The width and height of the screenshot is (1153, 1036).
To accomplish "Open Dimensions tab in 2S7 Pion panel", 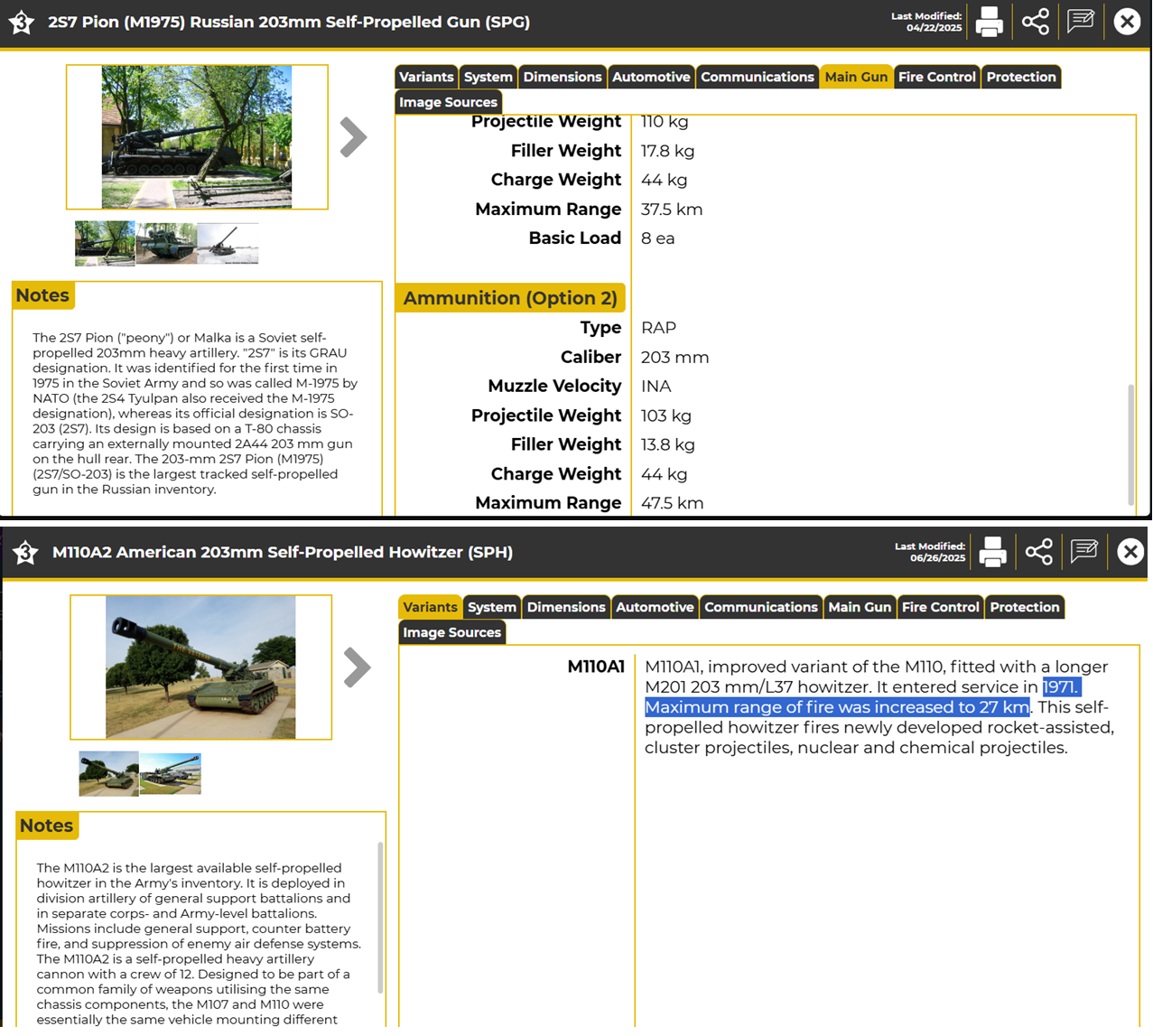I will pyautogui.click(x=563, y=77).
